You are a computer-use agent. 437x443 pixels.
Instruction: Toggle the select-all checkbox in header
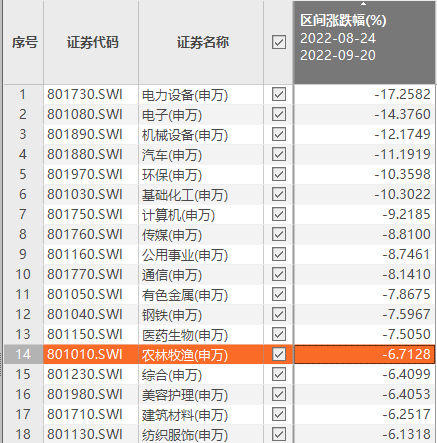279,42
